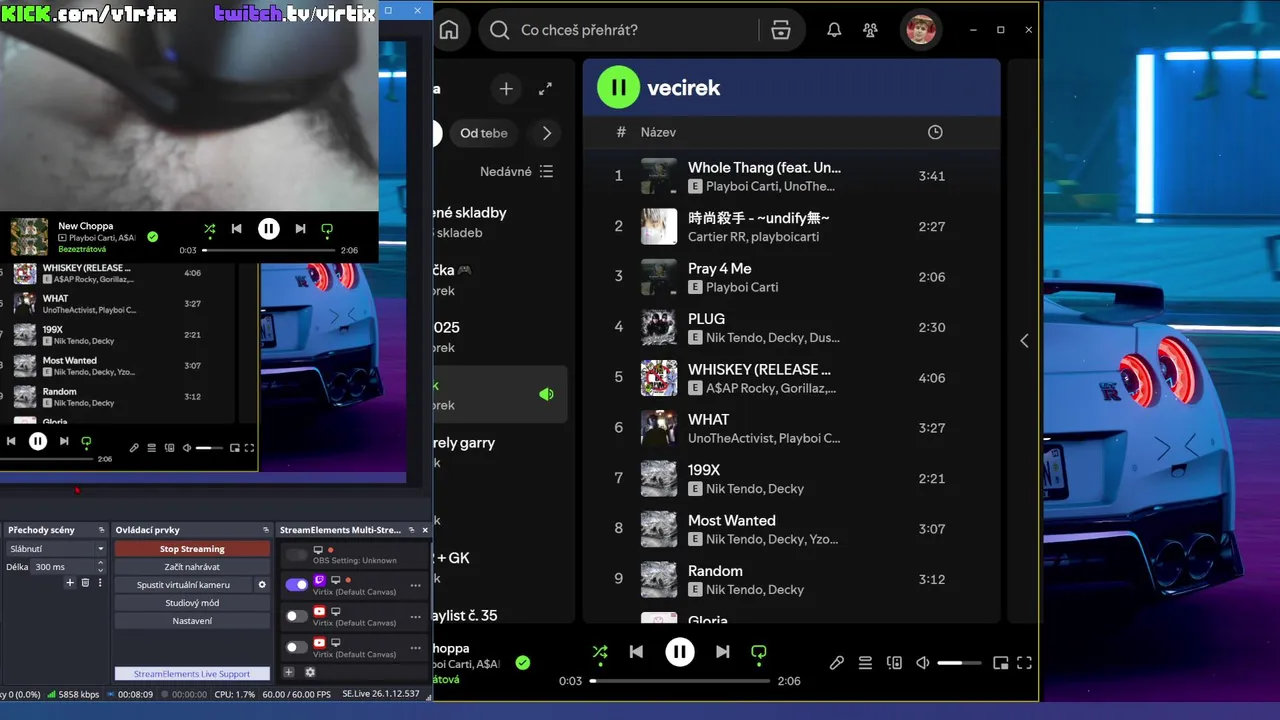Click Stop Streaming in OBS controls

192,549
